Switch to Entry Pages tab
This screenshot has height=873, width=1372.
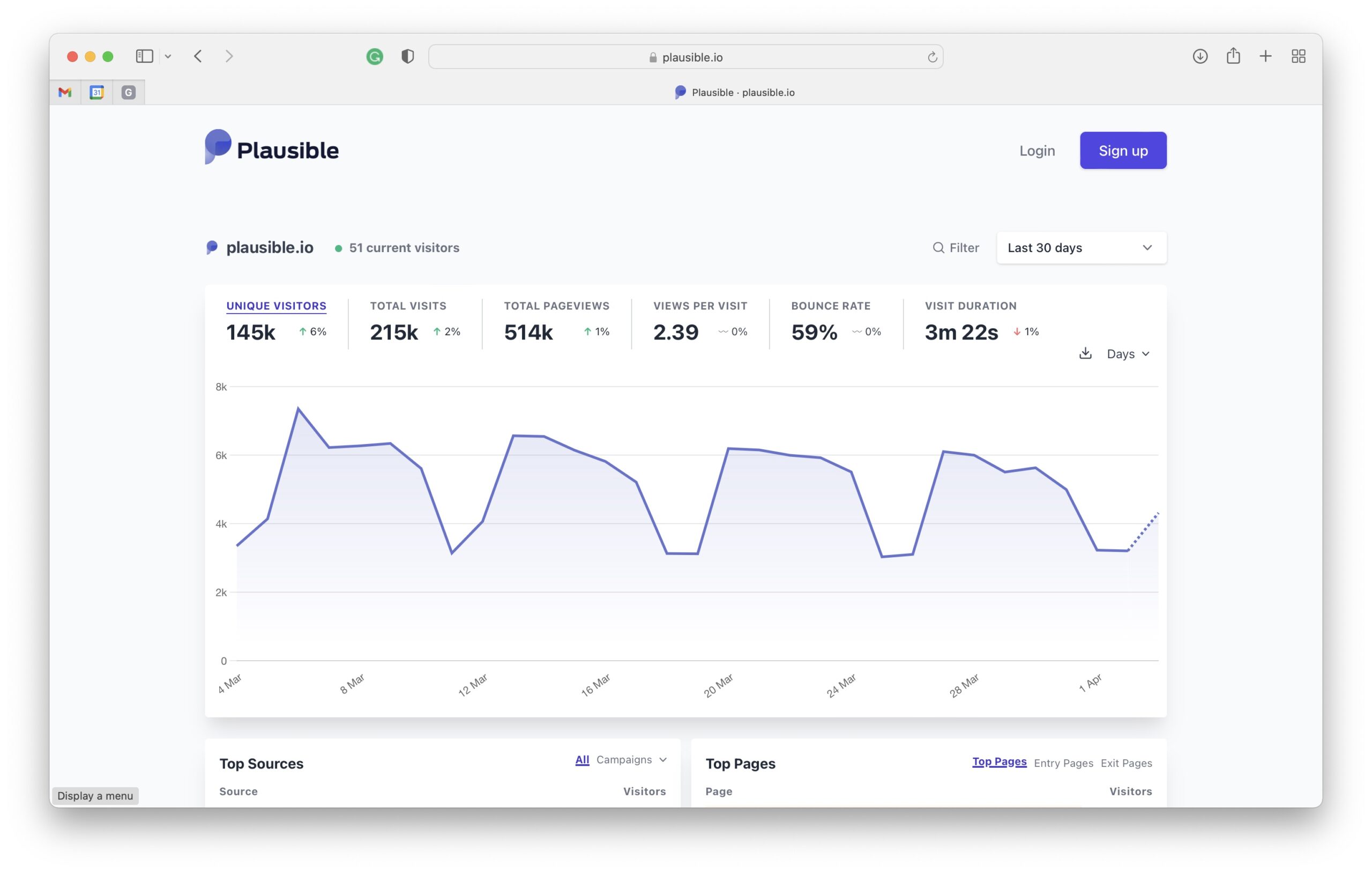click(x=1063, y=763)
